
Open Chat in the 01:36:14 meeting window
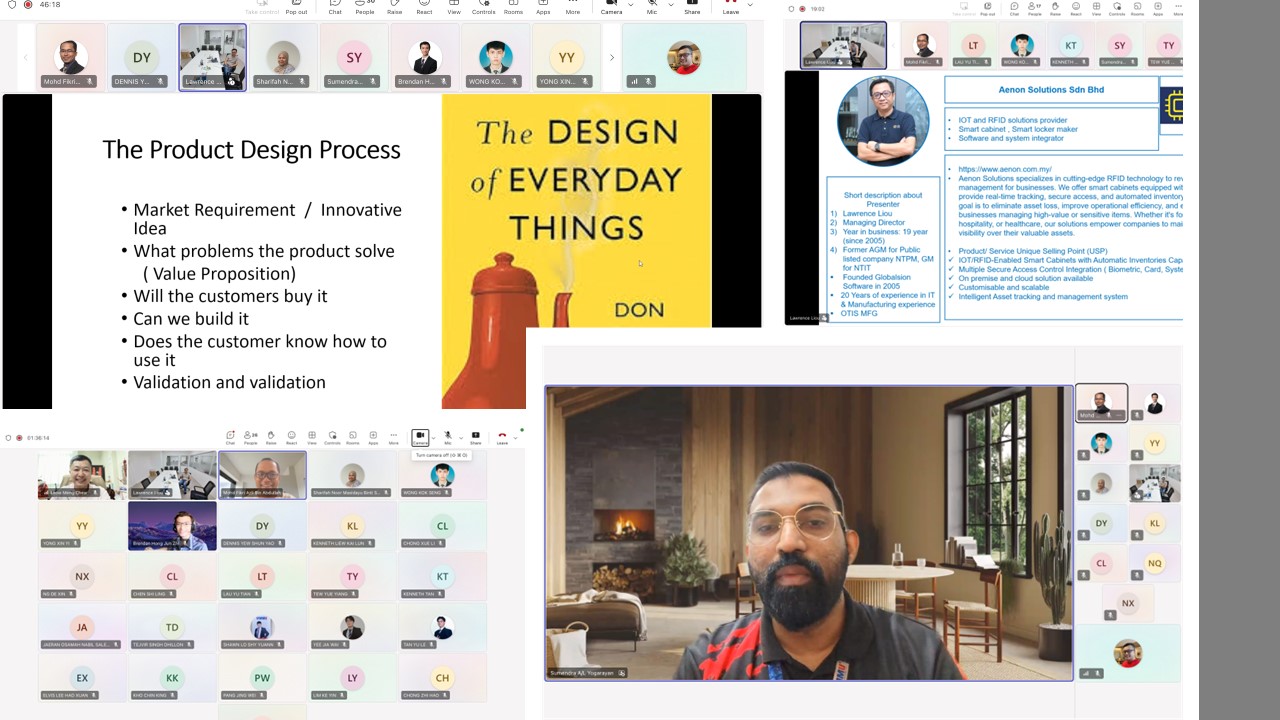(x=230, y=437)
